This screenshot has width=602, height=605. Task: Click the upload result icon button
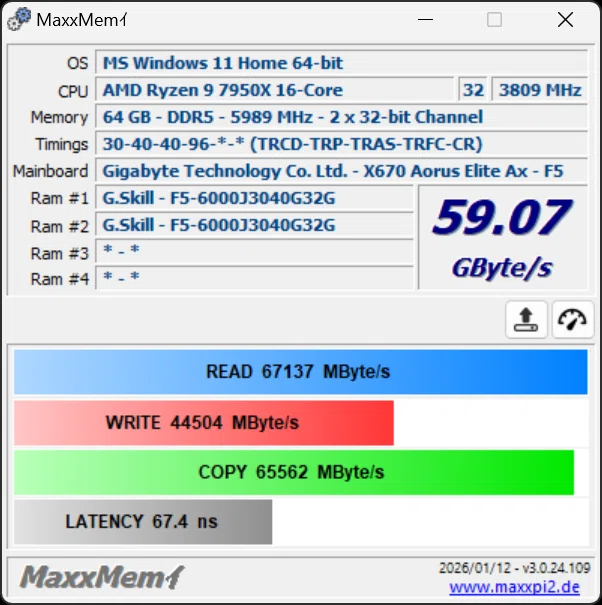point(526,320)
